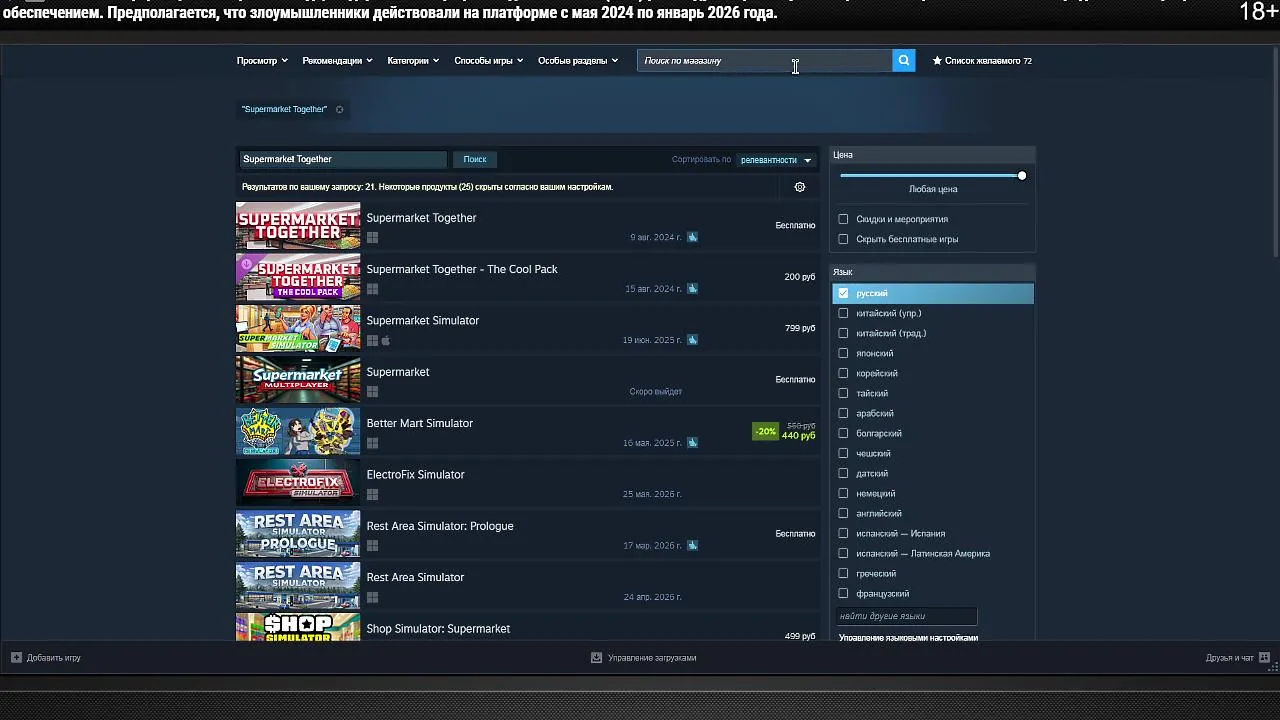This screenshot has height=720, width=1280.
Task: Open Supermarket Together - The Cool Pack title
Action: click(462, 269)
